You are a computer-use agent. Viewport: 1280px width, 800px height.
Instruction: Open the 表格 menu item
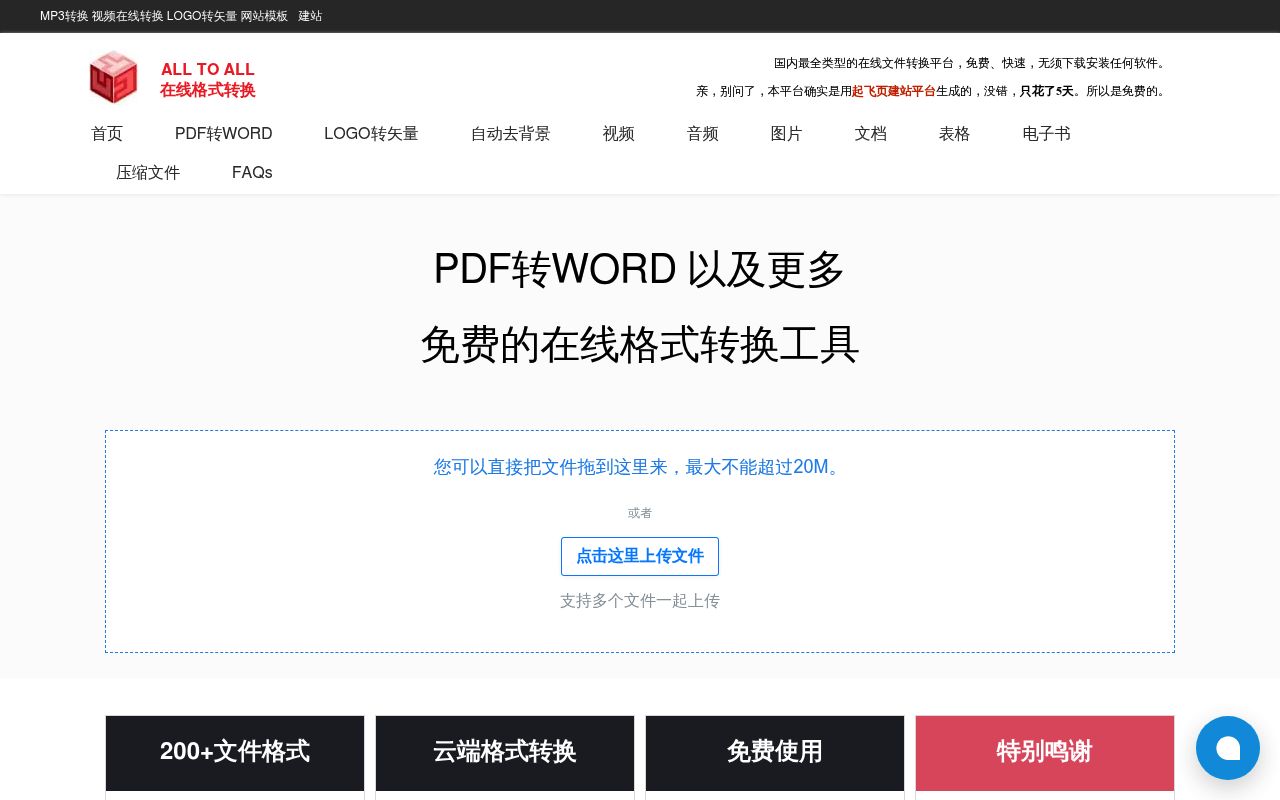[955, 134]
